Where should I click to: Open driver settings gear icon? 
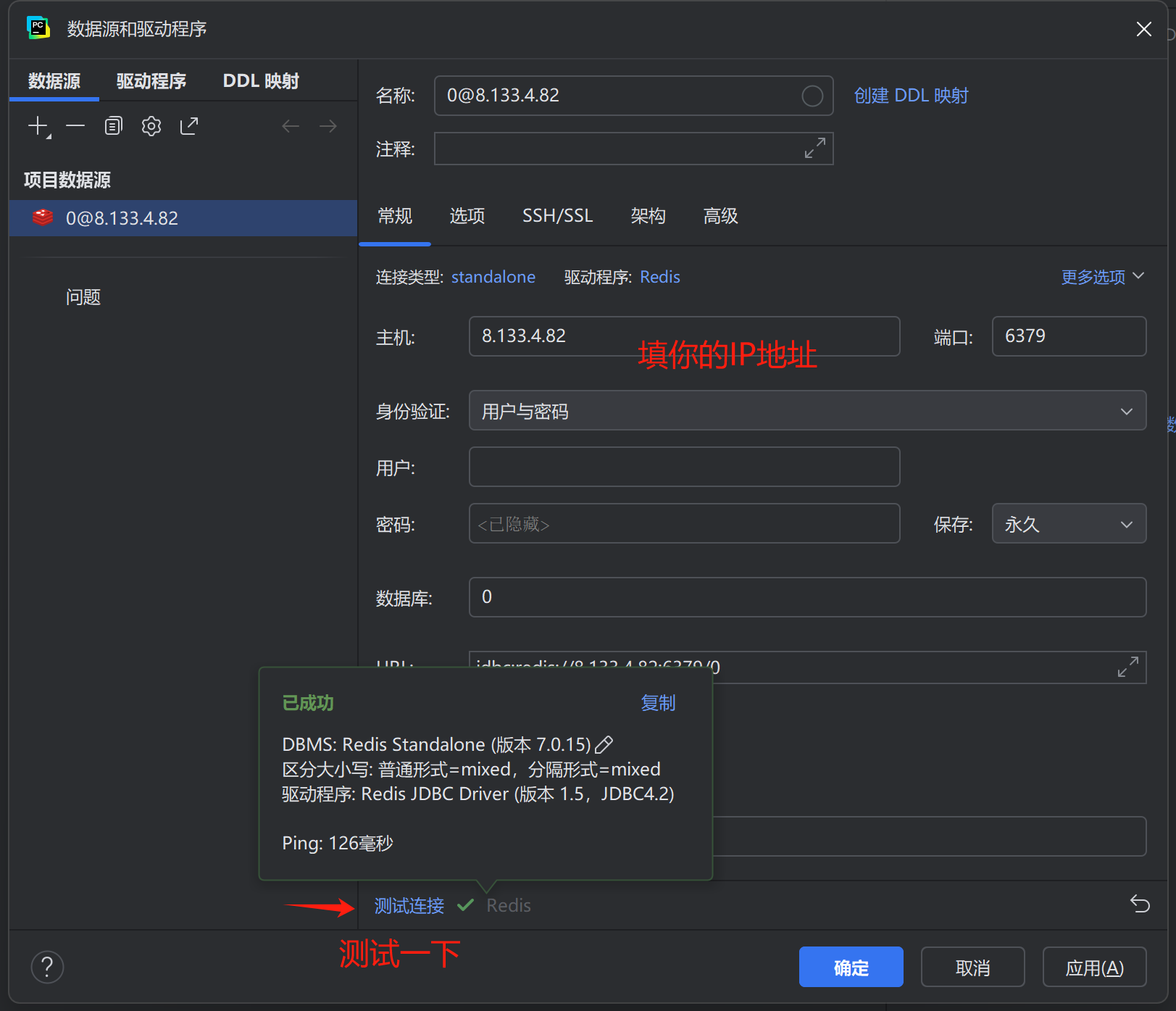[151, 126]
